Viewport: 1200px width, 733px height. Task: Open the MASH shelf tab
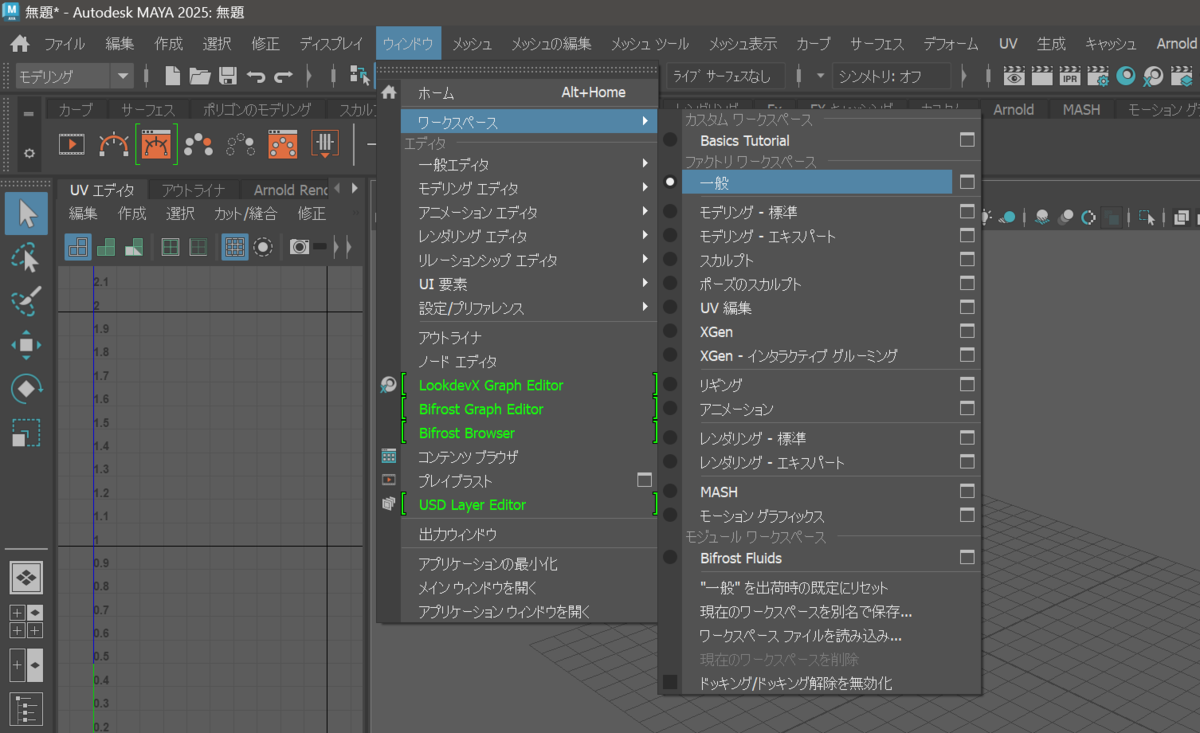click(x=1081, y=110)
